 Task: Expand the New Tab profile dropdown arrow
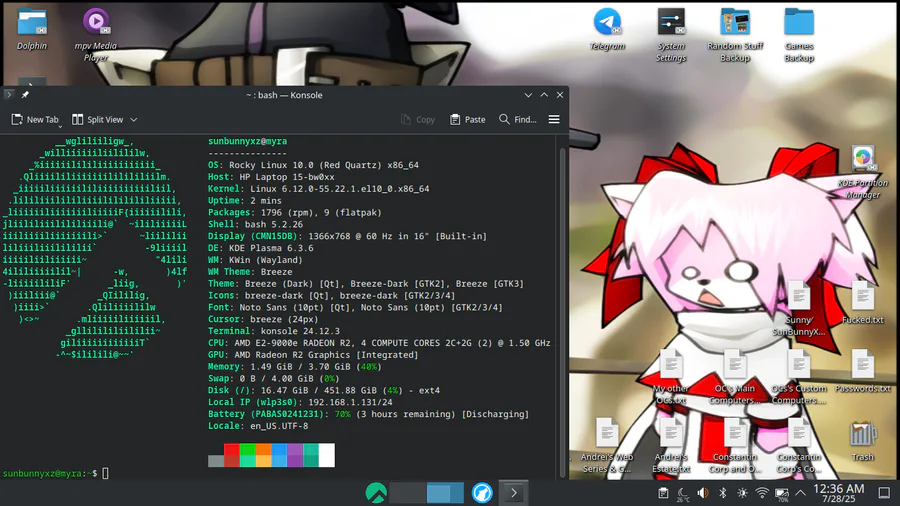point(60,126)
